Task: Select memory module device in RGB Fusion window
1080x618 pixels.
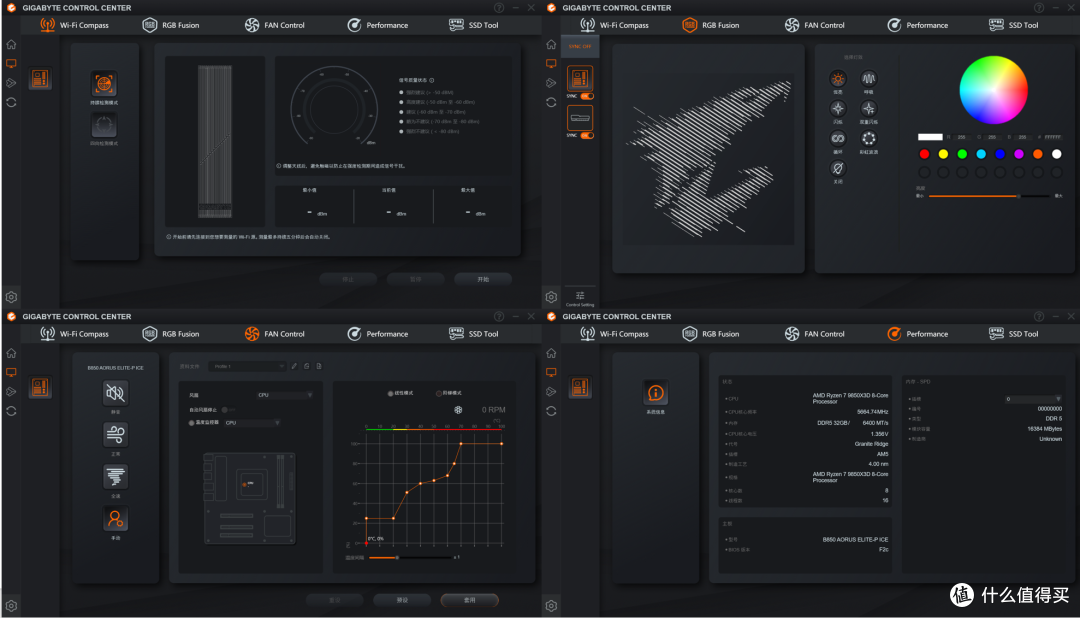Action: point(580,118)
